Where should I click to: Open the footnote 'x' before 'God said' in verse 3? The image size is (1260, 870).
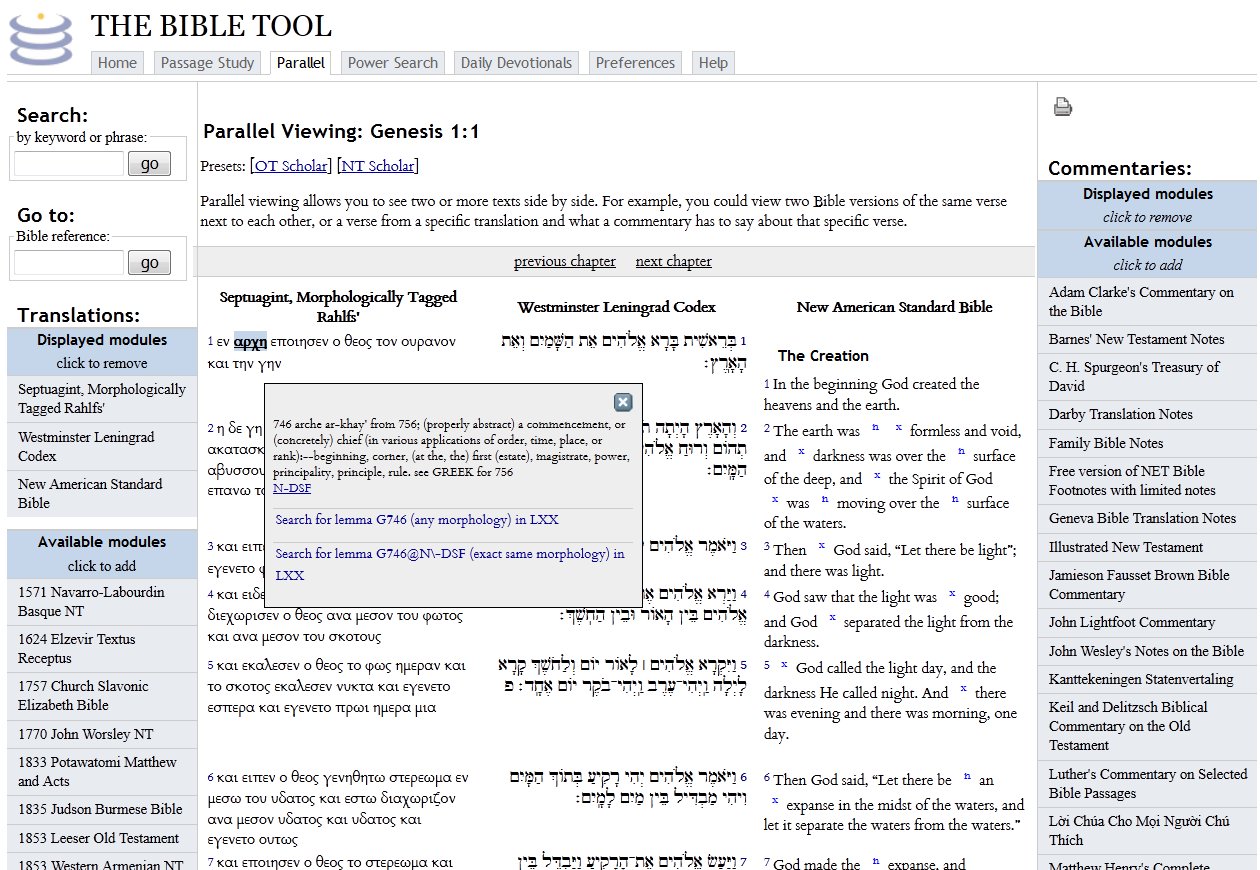[821, 546]
